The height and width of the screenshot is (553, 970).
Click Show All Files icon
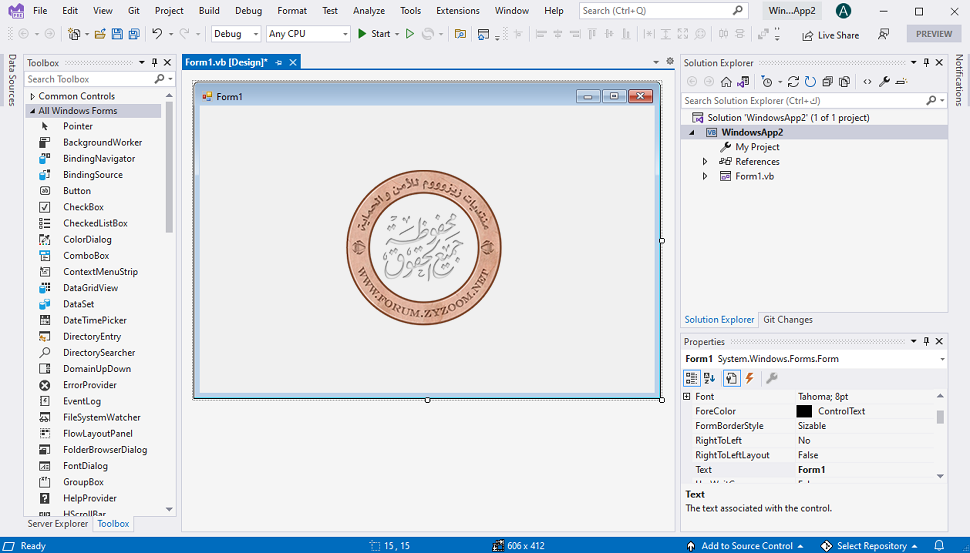[x=844, y=82]
